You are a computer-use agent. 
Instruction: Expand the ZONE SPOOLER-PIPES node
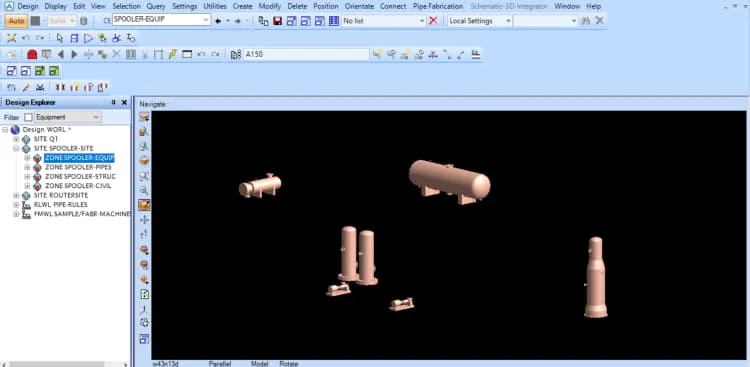point(27,167)
